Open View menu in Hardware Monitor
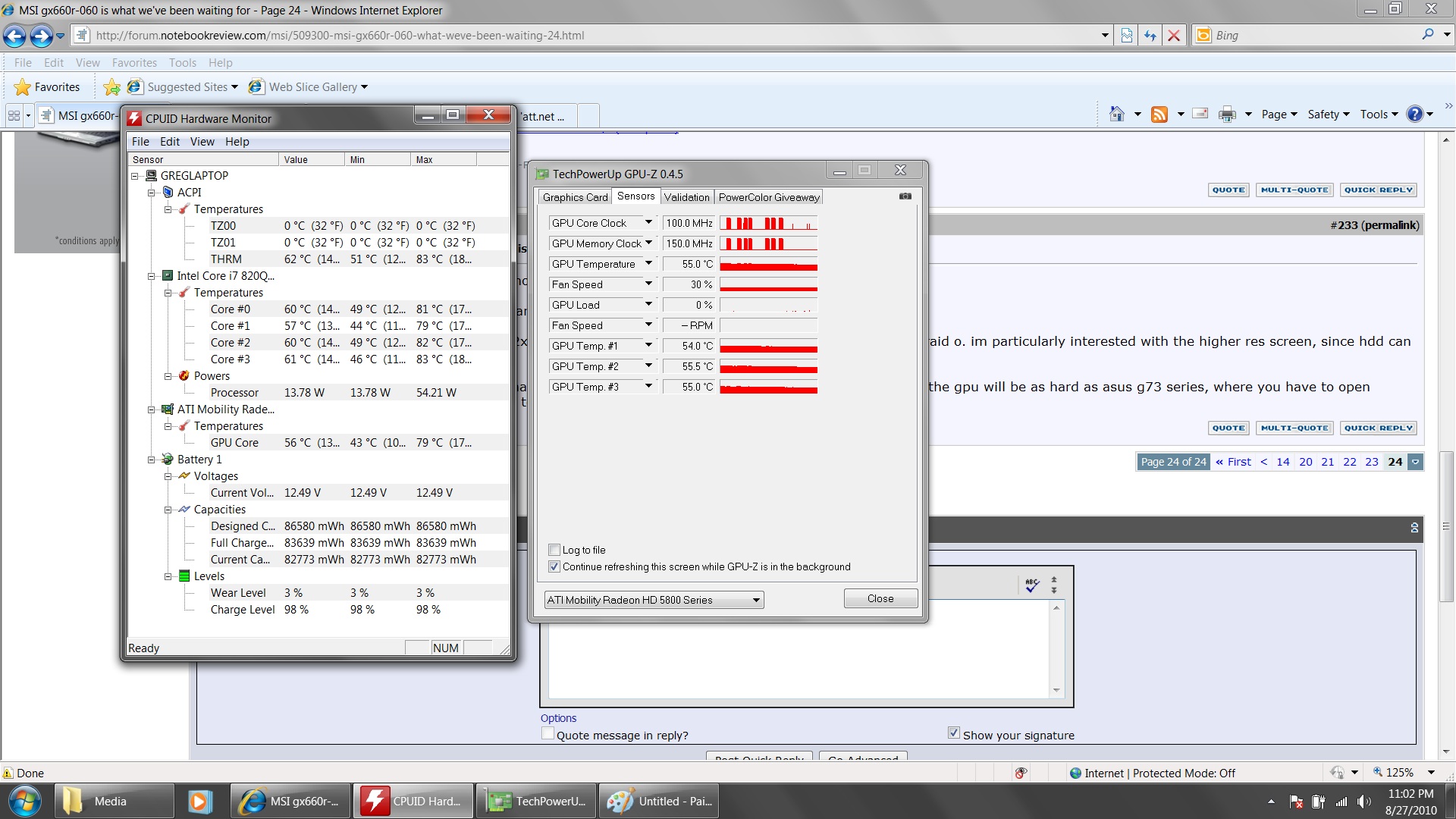The image size is (1456, 819). coord(202,142)
